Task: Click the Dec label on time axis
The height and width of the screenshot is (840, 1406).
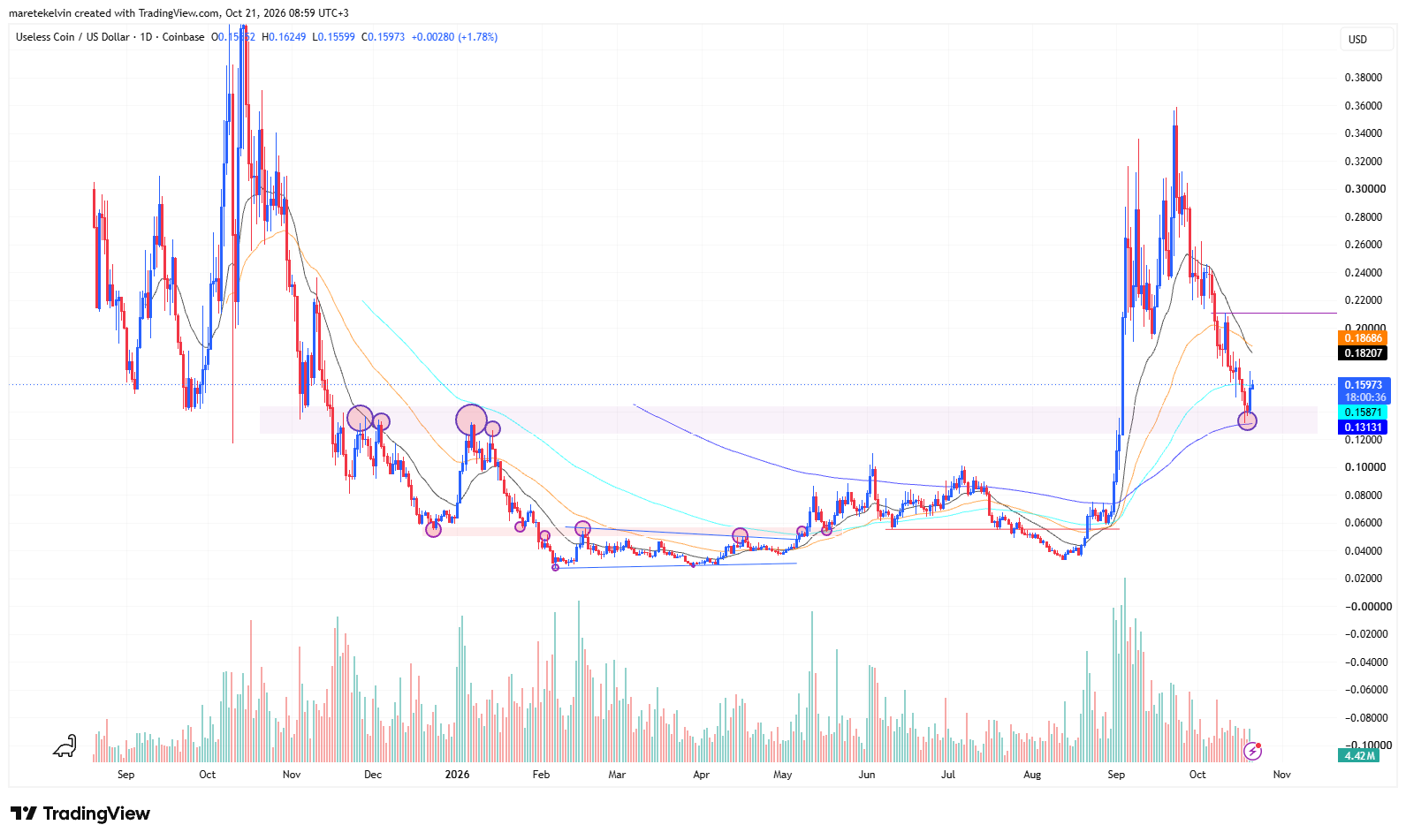Action: point(373,775)
